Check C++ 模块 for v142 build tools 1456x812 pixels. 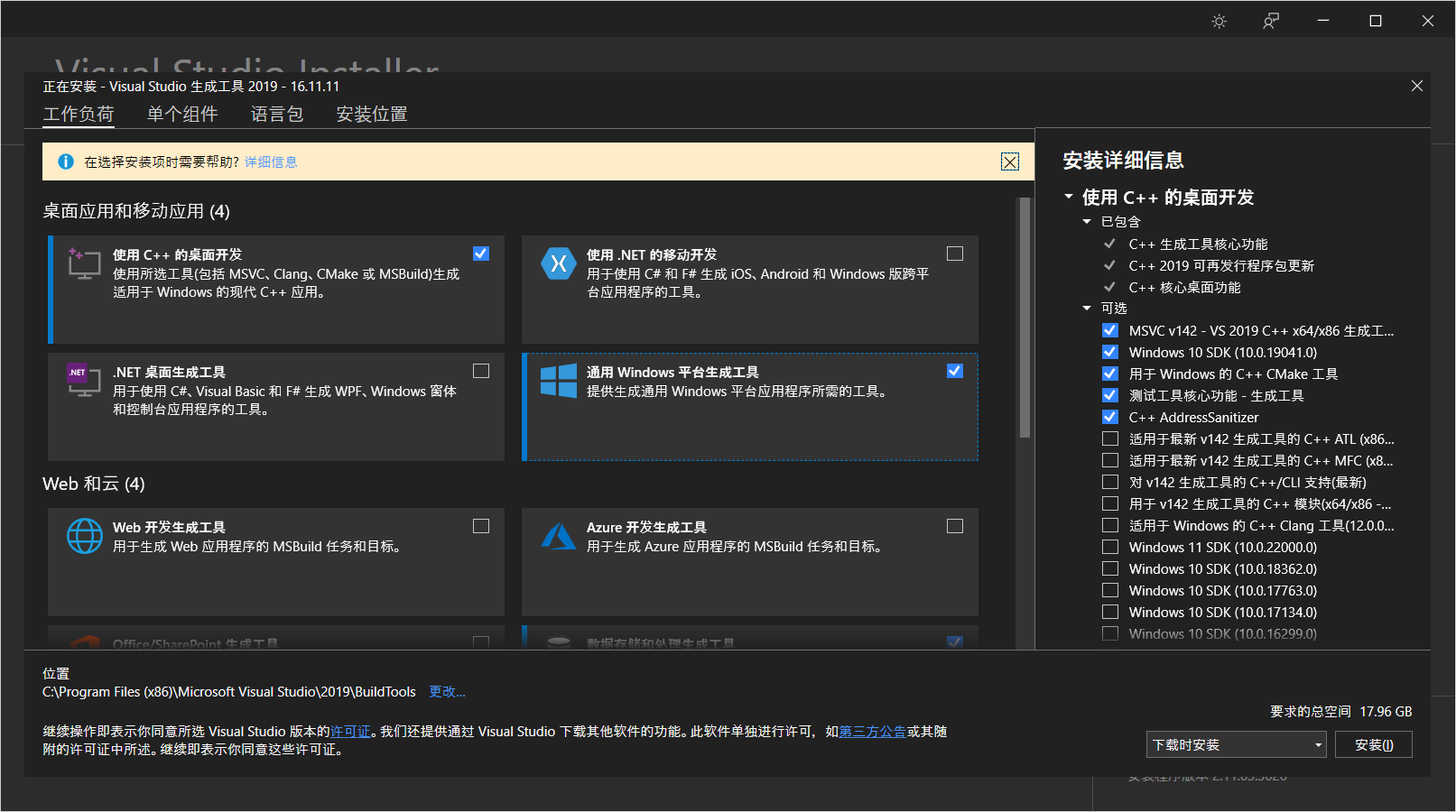tap(1110, 503)
